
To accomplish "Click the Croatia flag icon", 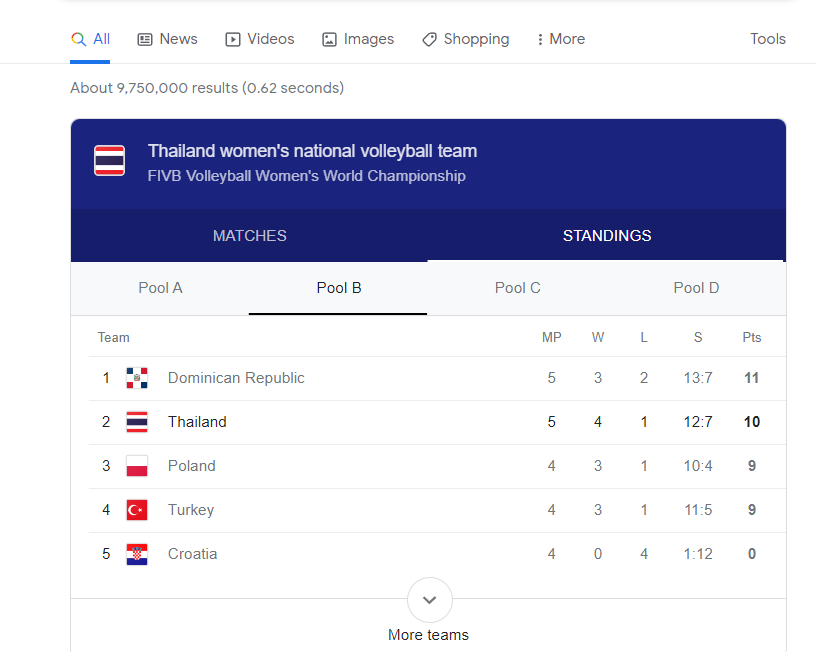I will pyautogui.click(x=137, y=554).
